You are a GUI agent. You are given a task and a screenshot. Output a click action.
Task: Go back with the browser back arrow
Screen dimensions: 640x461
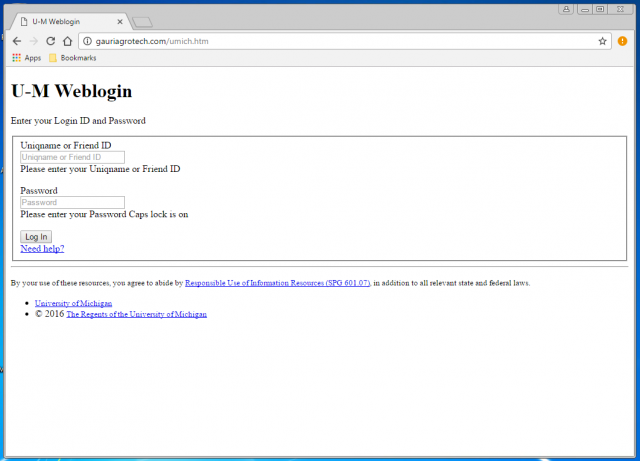(17, 41)
